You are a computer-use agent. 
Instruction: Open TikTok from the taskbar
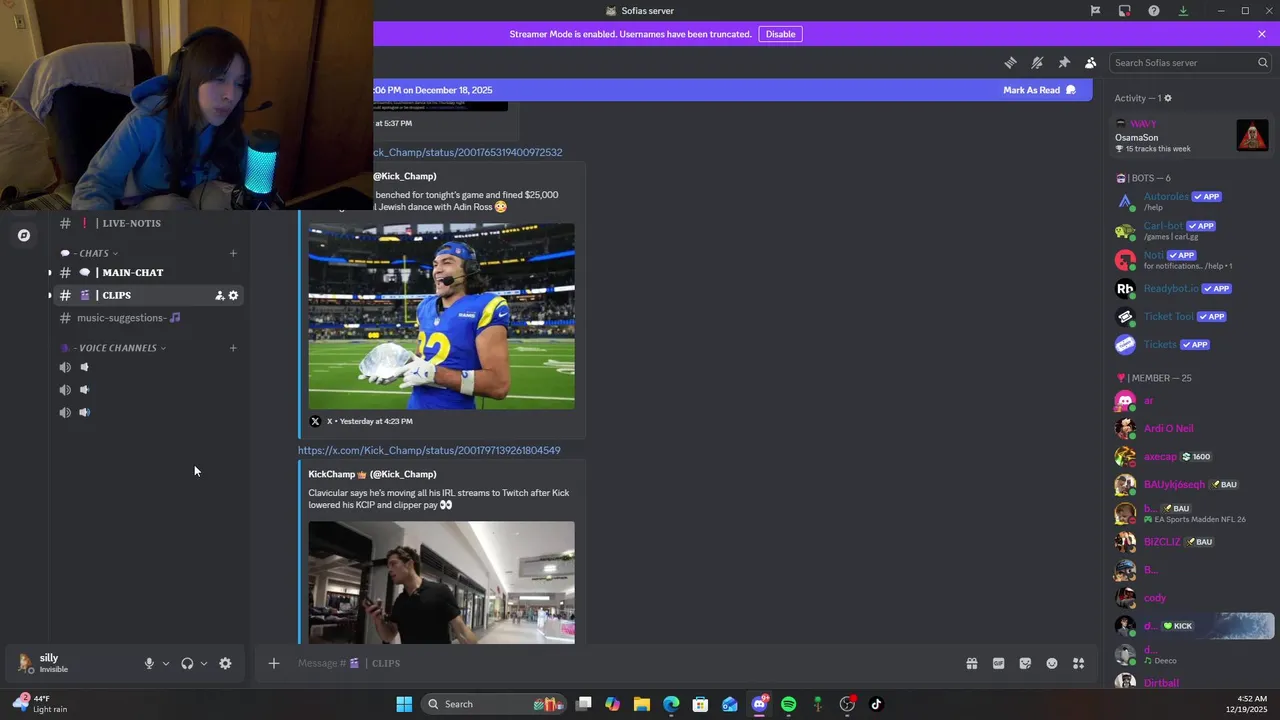[x=876, y=704]
